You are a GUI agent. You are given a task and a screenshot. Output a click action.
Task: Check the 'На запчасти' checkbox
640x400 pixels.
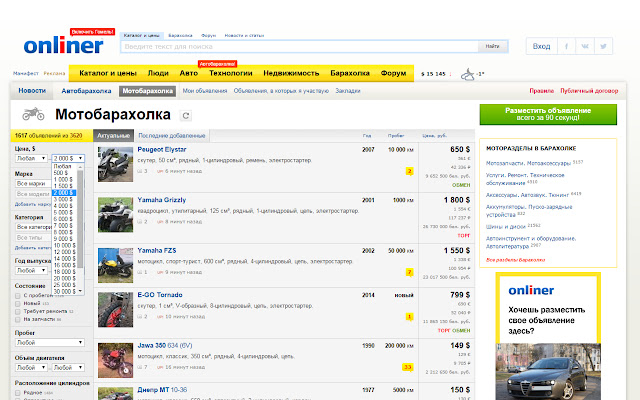[18, 319]
